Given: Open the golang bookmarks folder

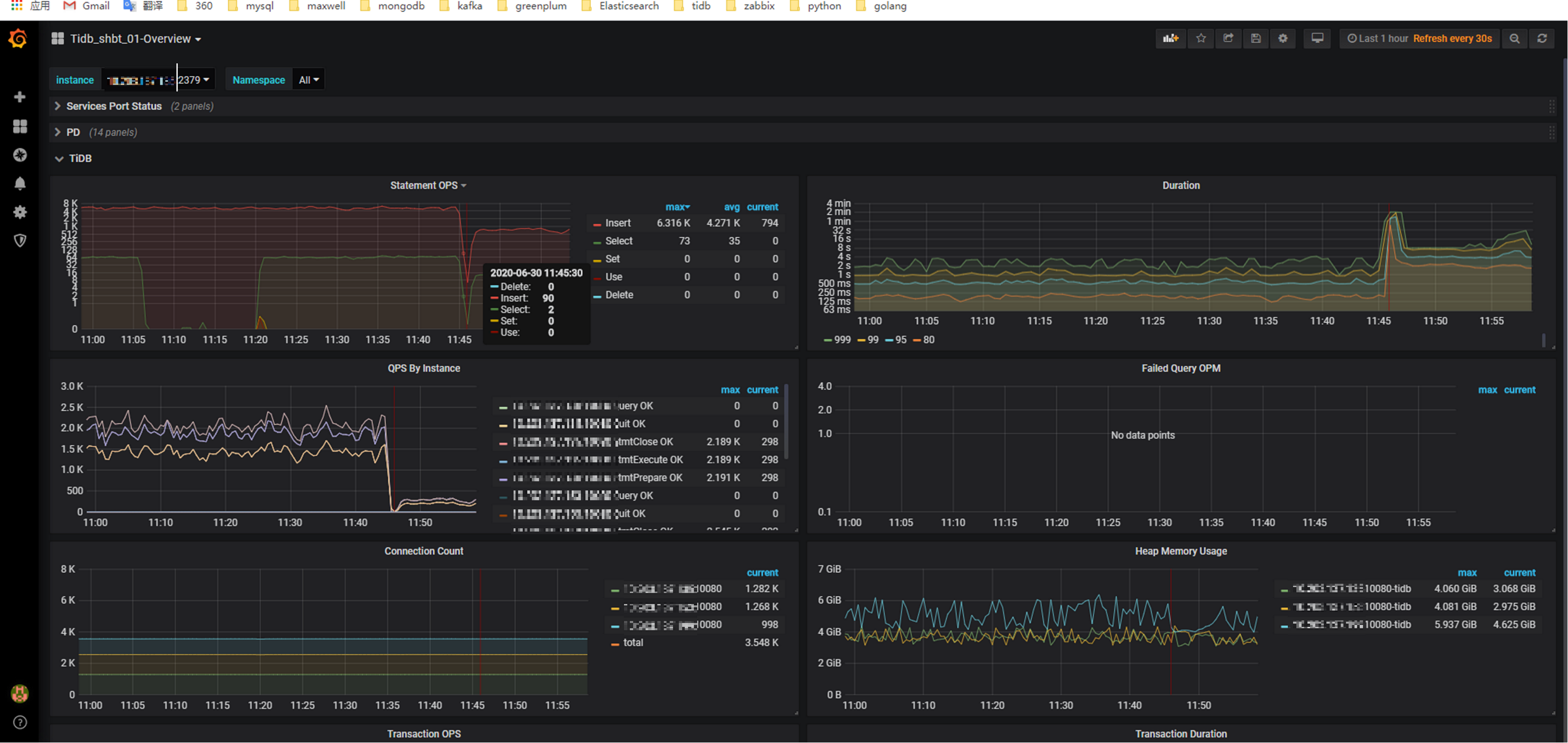Looking at the screenshot, I should point(881,5).
